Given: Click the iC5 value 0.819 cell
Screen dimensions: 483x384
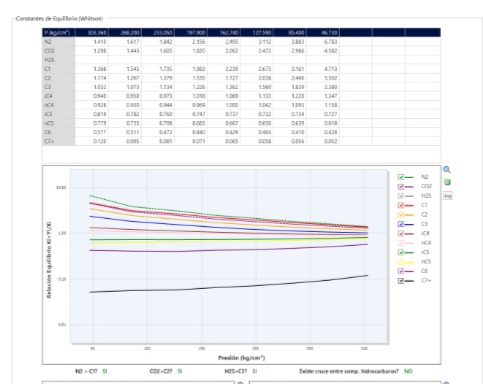Looking at the screenshot, I should pos(92,114).
